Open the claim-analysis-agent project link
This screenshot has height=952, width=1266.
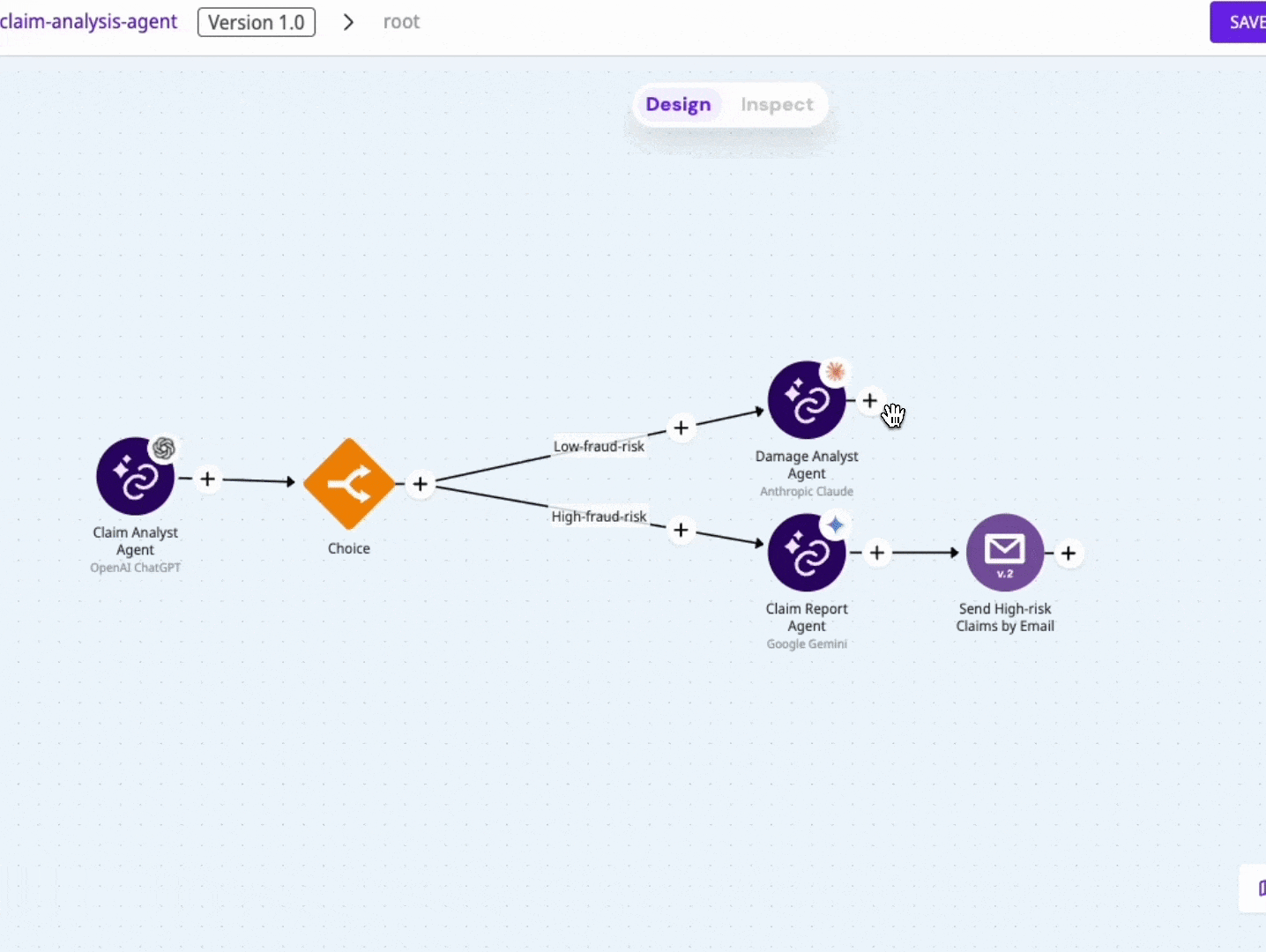pyautogui.click(x=88, y=22)
